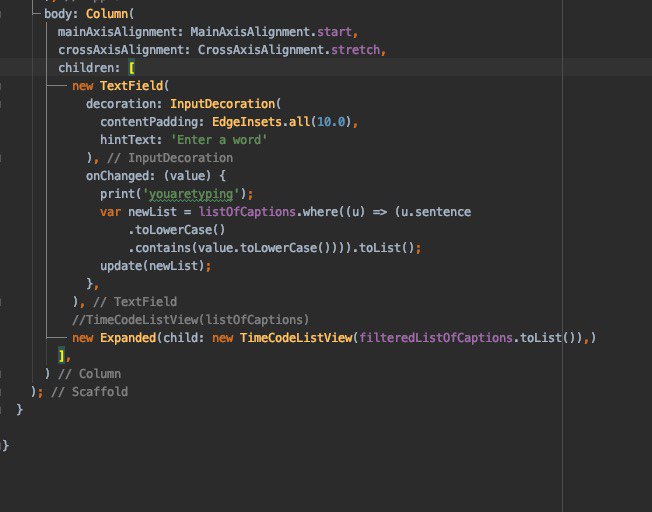Viewport: 652px width, 512px height.
Task: Click the 'child:' parameter in Expanded
Action: pos(183,338)
